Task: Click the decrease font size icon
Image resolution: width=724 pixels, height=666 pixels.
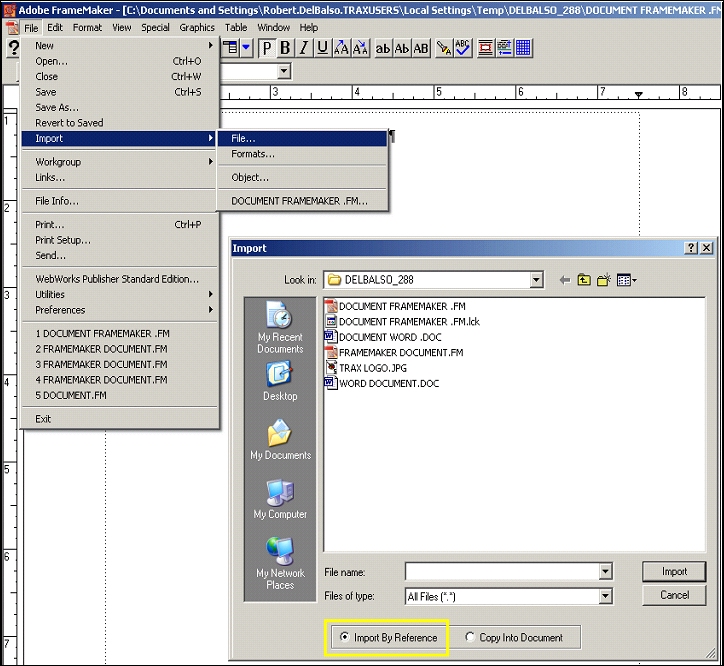Action: click(360, 48)
